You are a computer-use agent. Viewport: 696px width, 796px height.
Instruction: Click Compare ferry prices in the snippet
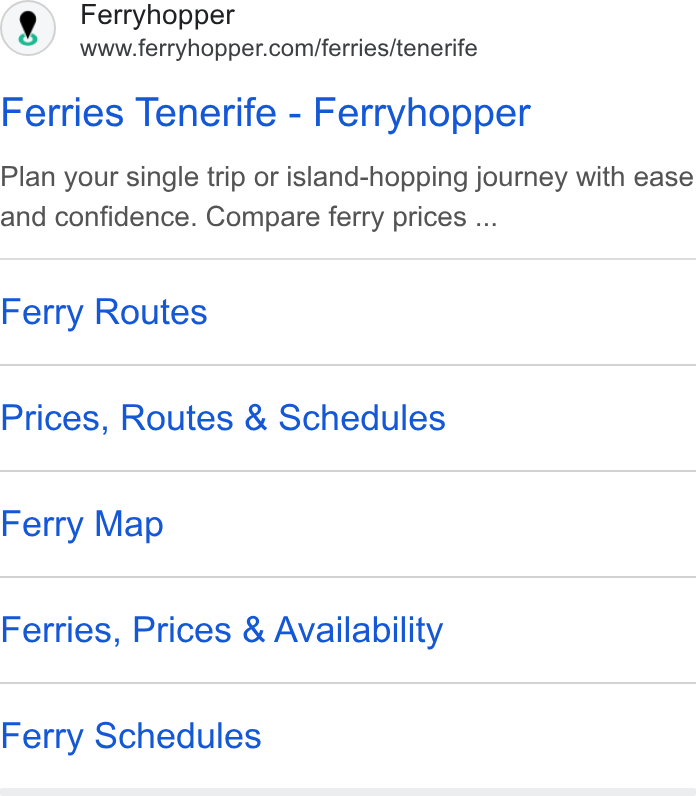click(x=336, y=218)
